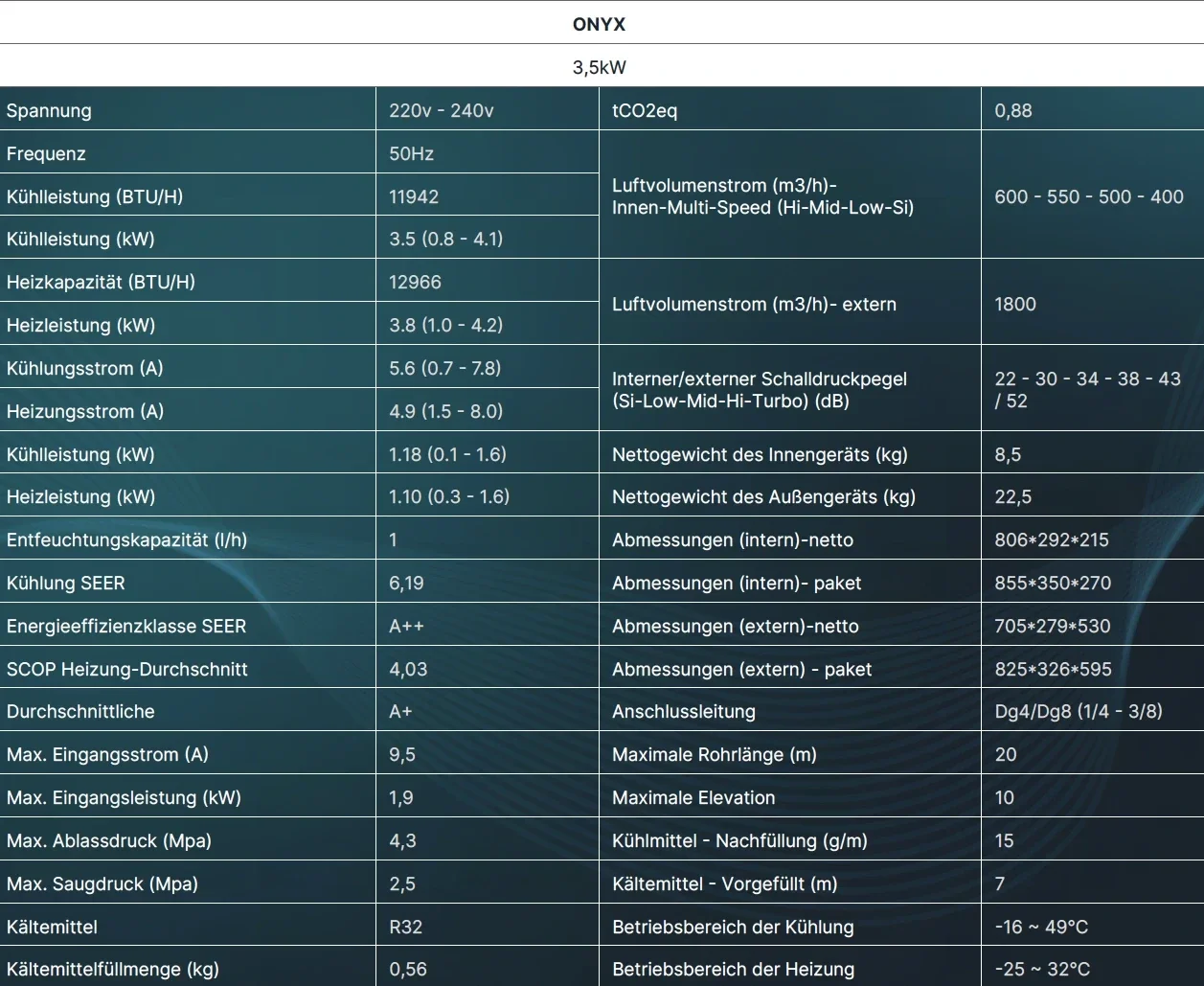This screenshot has width=1204, height=986.
Task: Select the R32 Kältemittel value
Action: point(406,927)
